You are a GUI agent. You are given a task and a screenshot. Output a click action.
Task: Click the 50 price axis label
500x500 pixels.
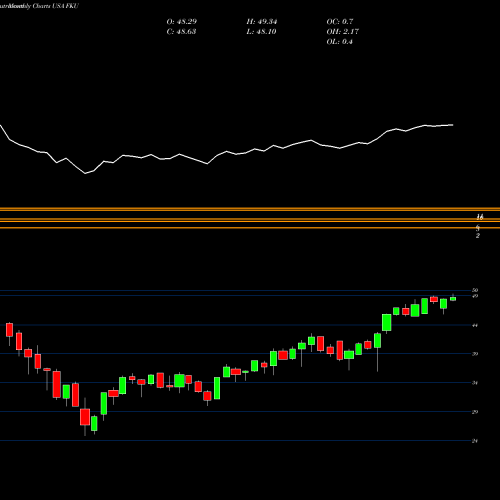pos(475,290)
